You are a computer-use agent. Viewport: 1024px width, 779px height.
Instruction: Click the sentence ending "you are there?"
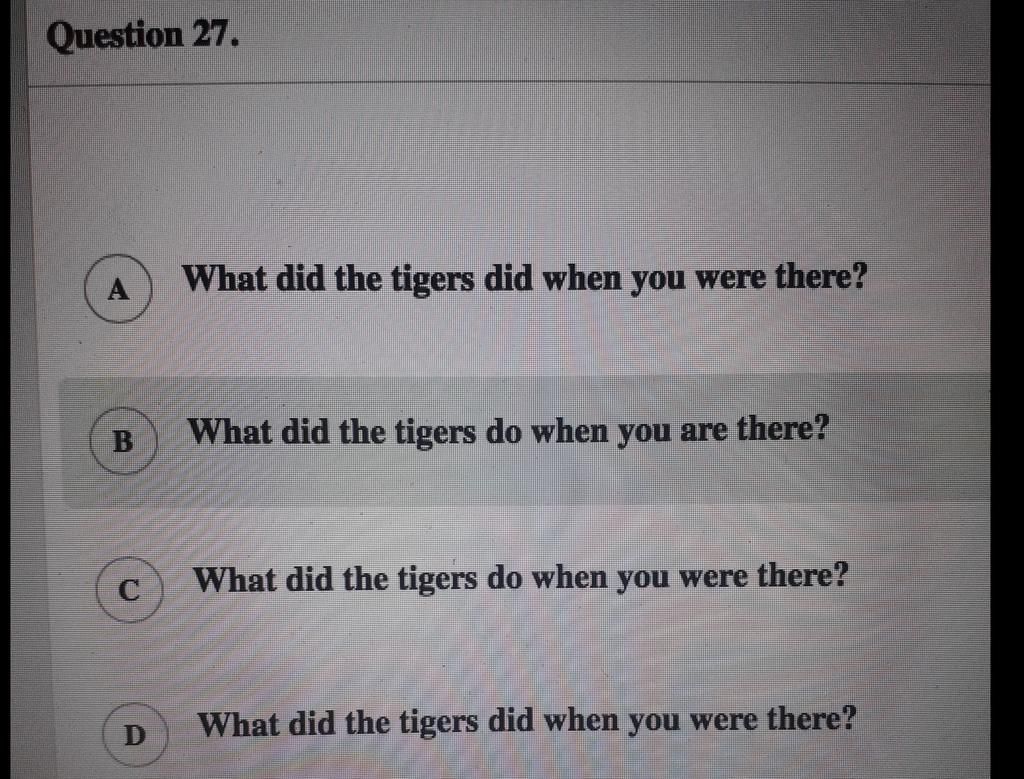coord(508,432)
